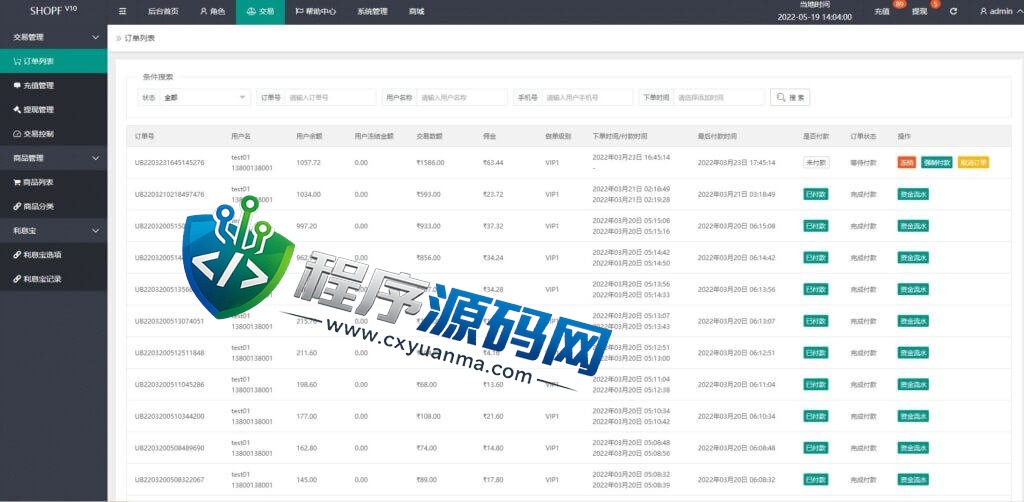
Task: Click the 充值 notification with badge 89
Action: [x=882, y=11]
